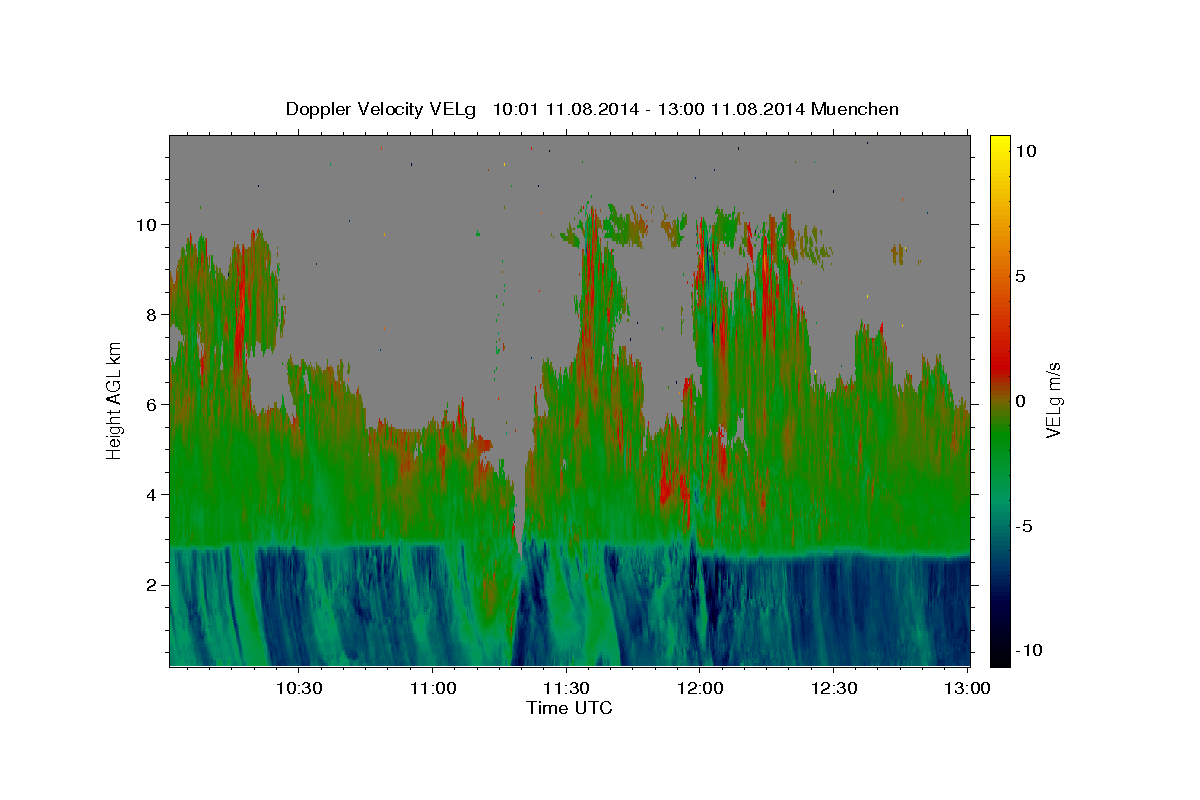Screen dimensions: 1200x800
Task: Click the colorbar value -10 label
Action: (x=1027, y=650)
